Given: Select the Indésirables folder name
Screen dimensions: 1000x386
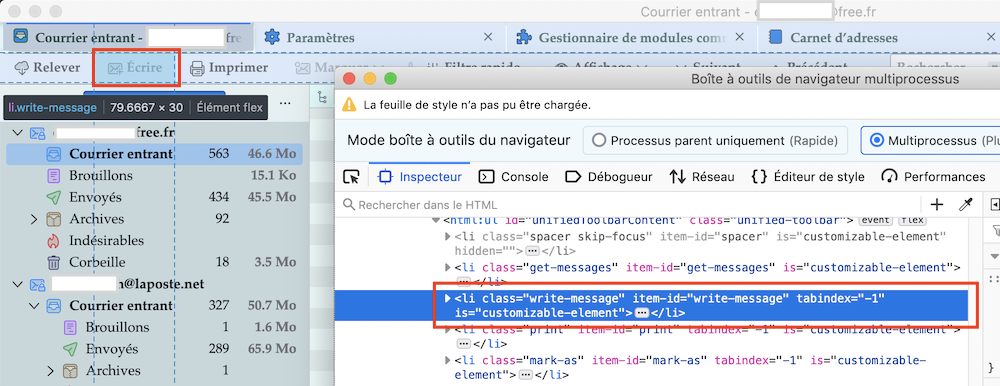Looking at the screenshot, I should 107,241.
